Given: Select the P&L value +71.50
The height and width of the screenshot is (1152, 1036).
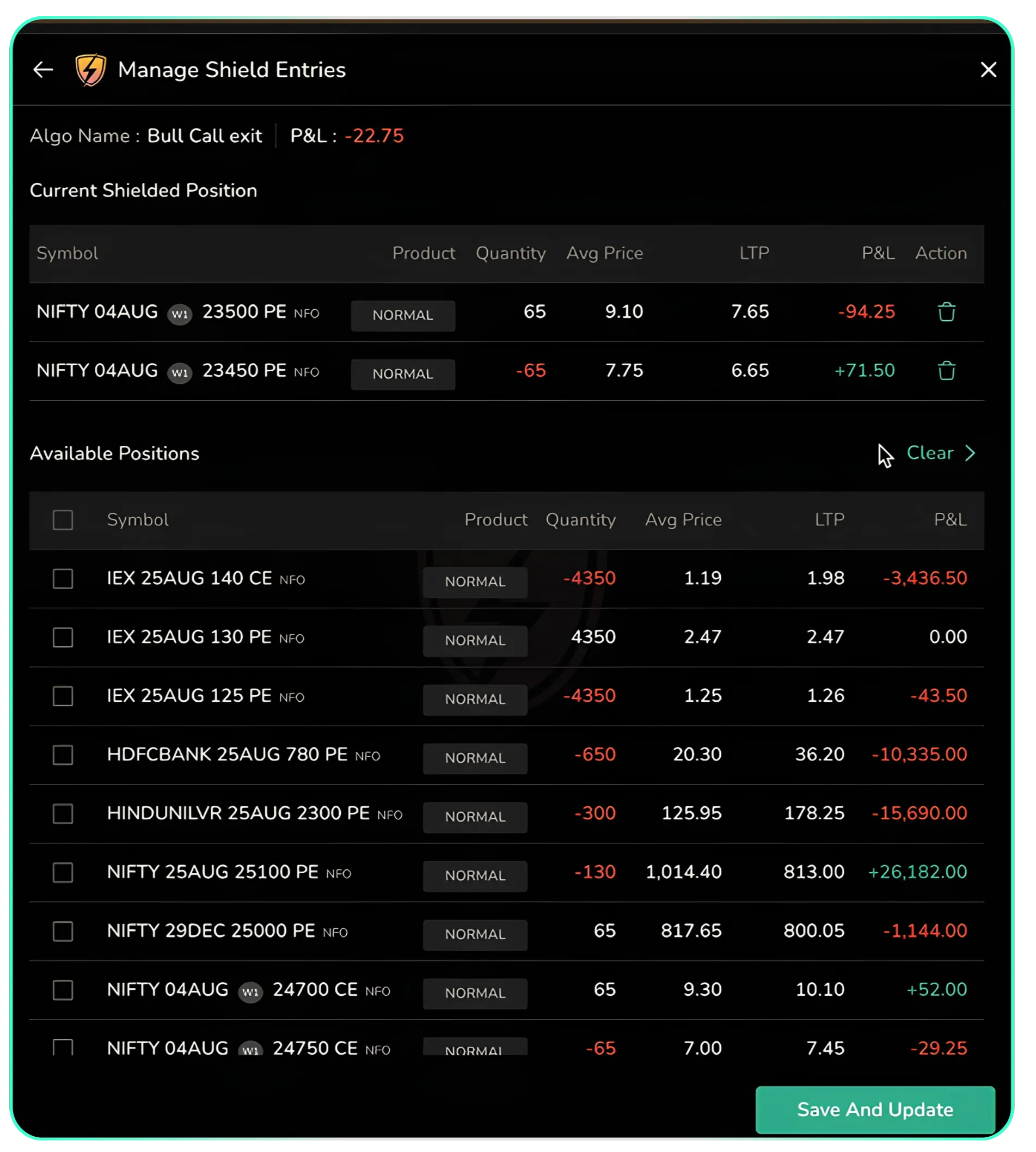Looking at the screenshot, I should pyautogui.click(x=865, y=371).
